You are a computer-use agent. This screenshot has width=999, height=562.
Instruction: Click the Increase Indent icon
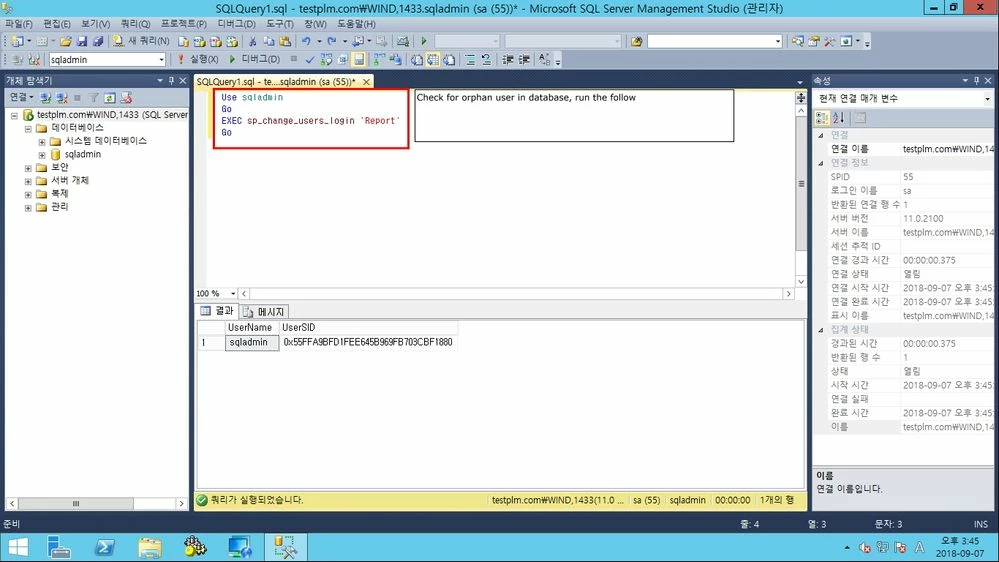point(524,60)
